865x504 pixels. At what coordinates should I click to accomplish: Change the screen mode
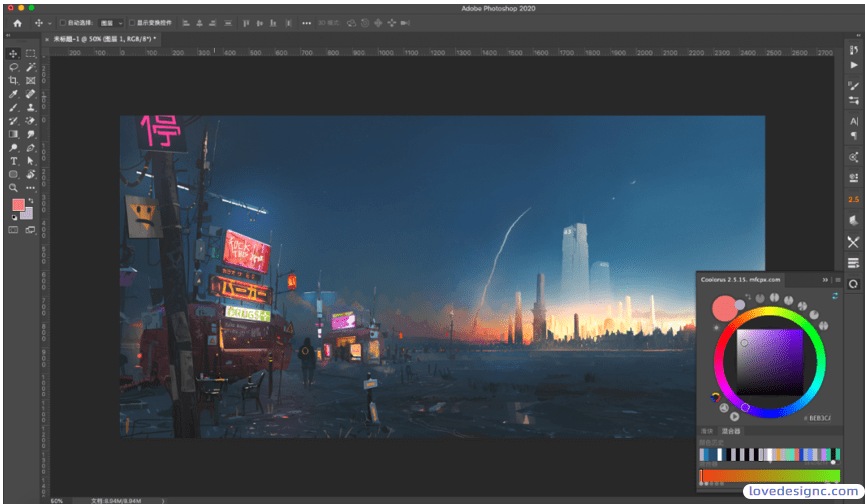pos(30,230)
